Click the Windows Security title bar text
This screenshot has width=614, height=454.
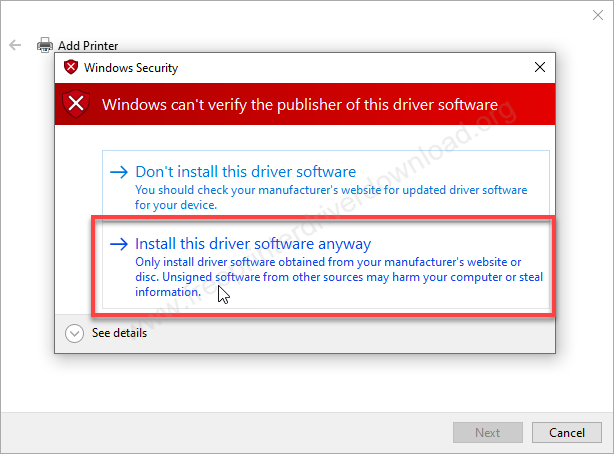pos(131,68)
